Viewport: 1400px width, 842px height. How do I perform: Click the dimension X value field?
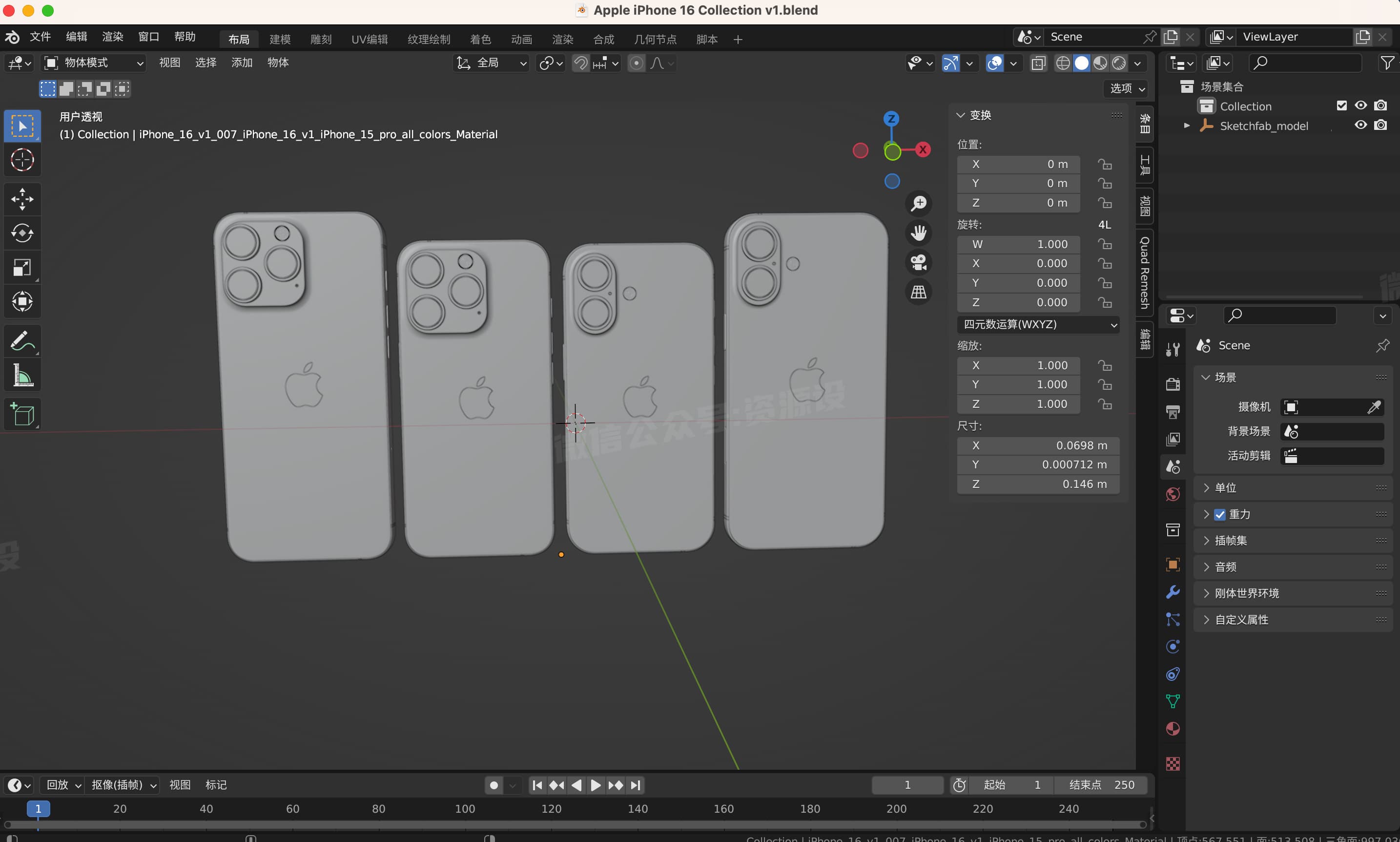pos(1038,446)
